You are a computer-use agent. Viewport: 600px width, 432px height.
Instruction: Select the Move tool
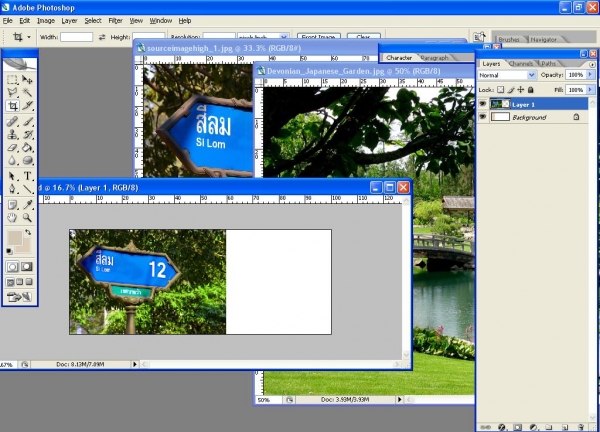(x=27, y=80)
